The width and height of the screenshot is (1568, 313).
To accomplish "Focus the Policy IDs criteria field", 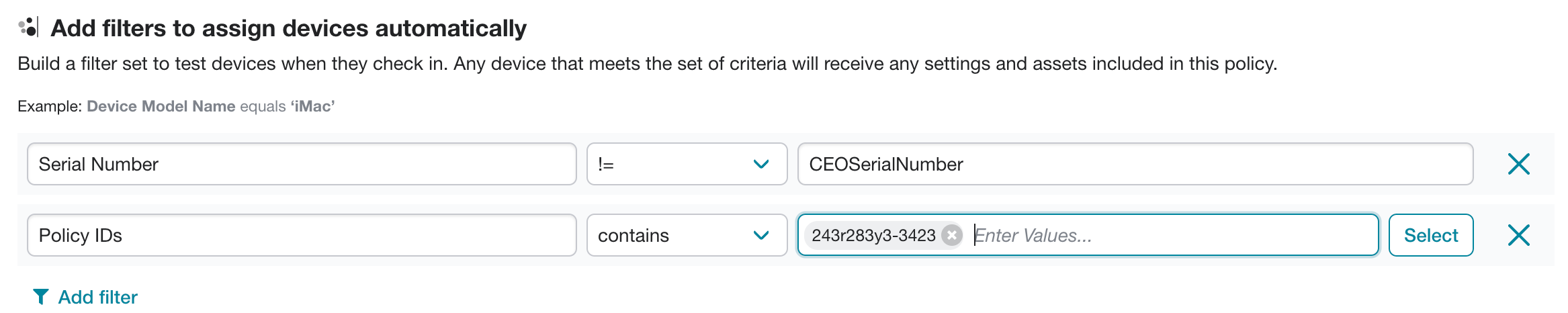I will (x=301, y=235).
